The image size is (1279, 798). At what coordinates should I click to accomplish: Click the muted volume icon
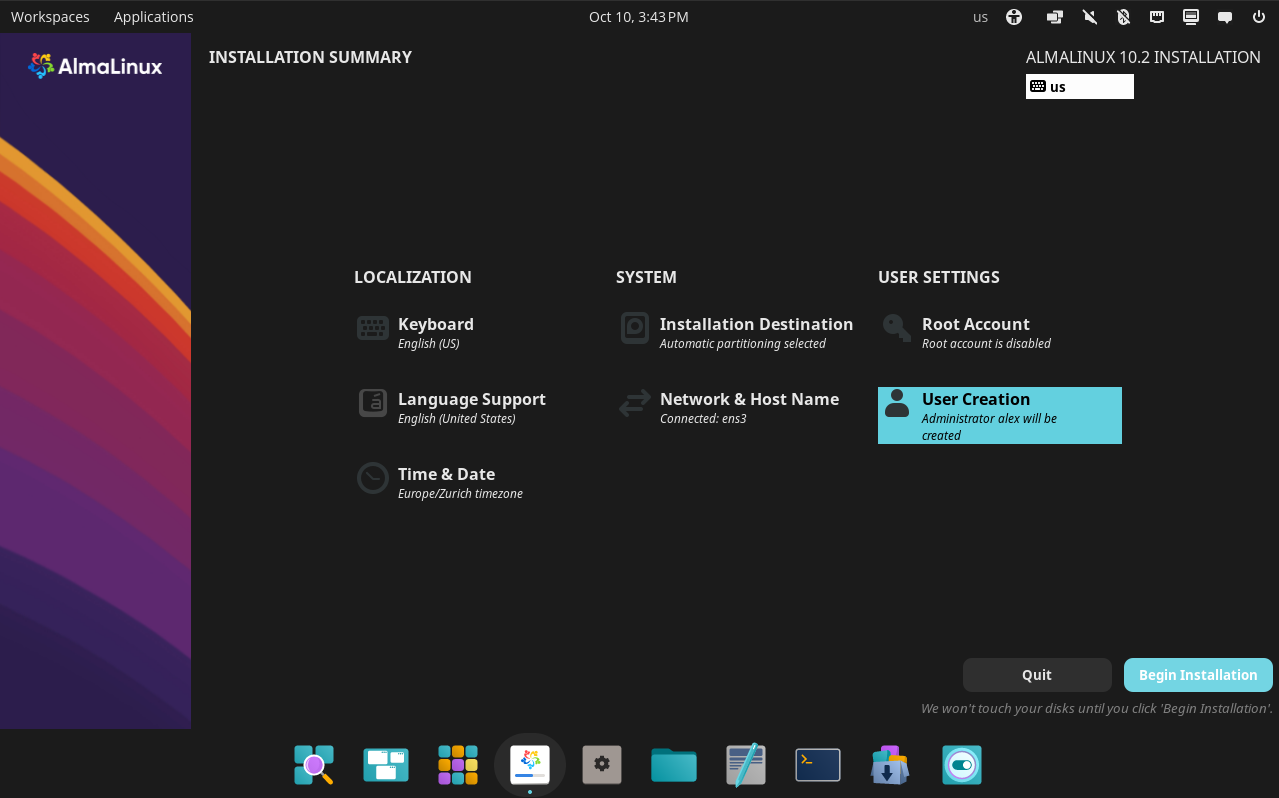(1089, 17)
